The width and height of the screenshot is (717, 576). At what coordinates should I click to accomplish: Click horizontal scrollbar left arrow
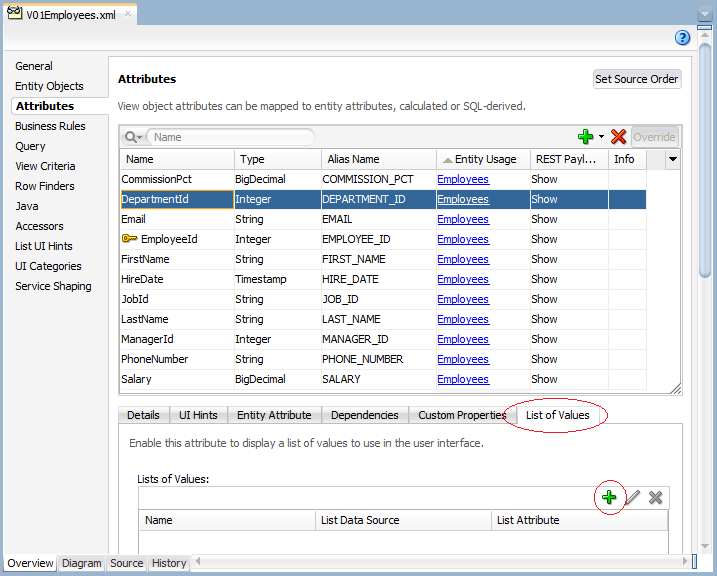(x=198, y=560)
